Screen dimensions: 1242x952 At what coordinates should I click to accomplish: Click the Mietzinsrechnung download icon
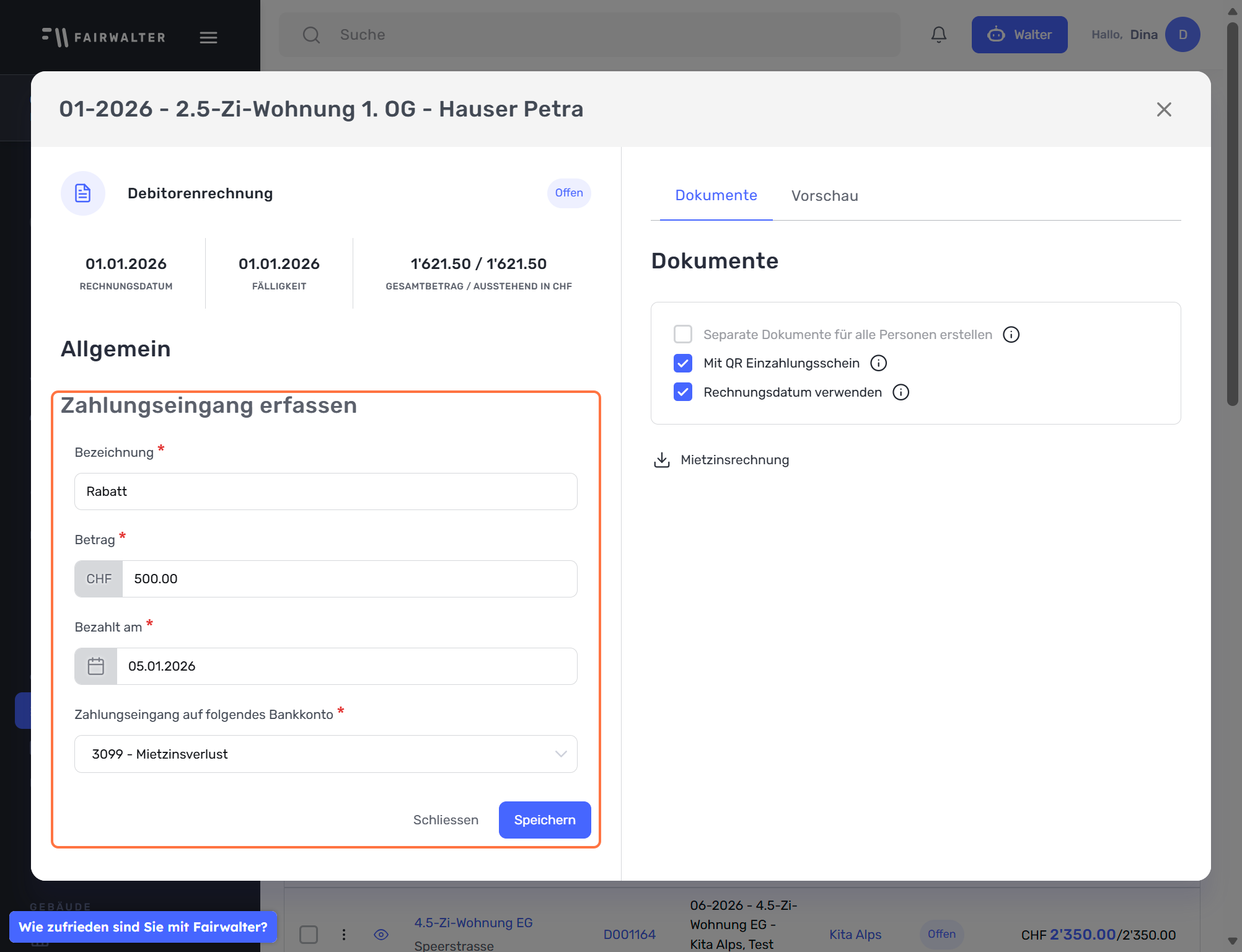661,460
